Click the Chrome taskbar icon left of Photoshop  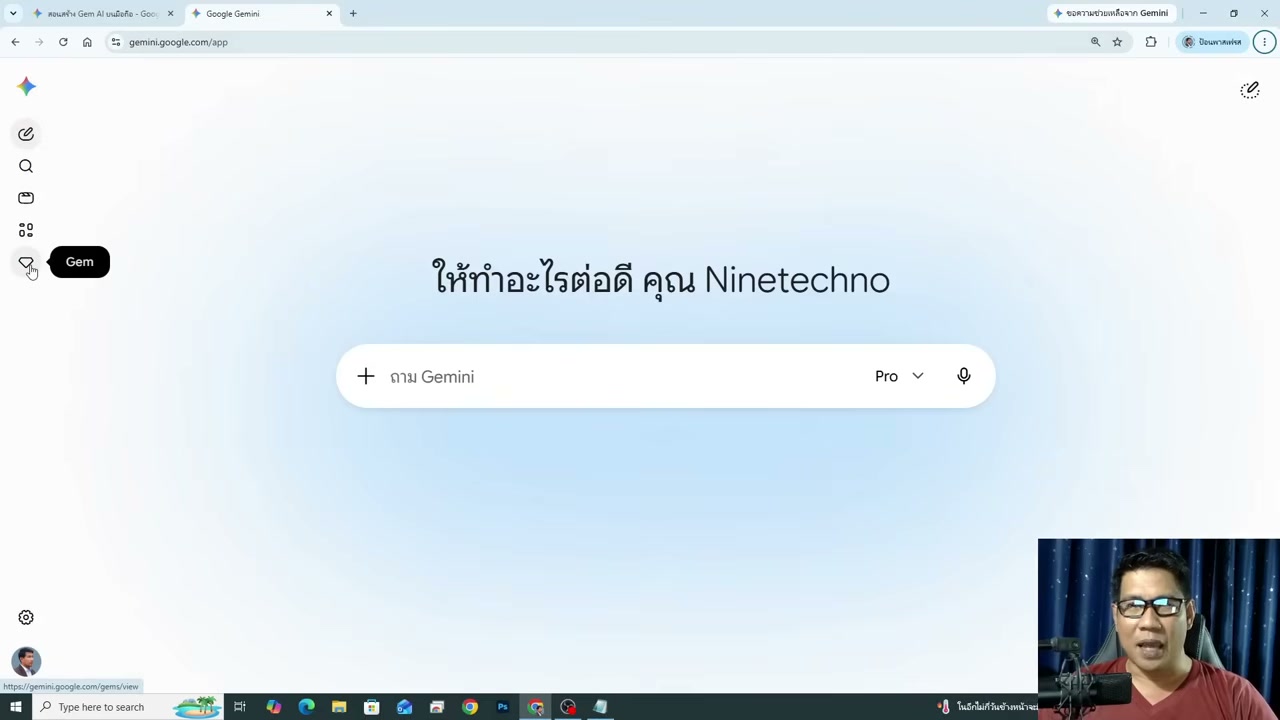(x=470, y=707)
